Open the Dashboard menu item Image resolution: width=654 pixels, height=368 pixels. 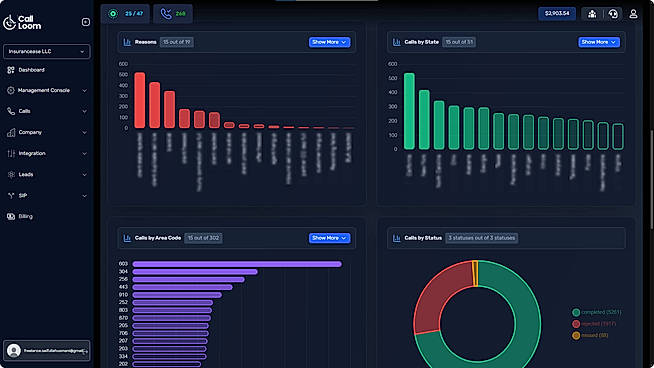click(31, 70)
